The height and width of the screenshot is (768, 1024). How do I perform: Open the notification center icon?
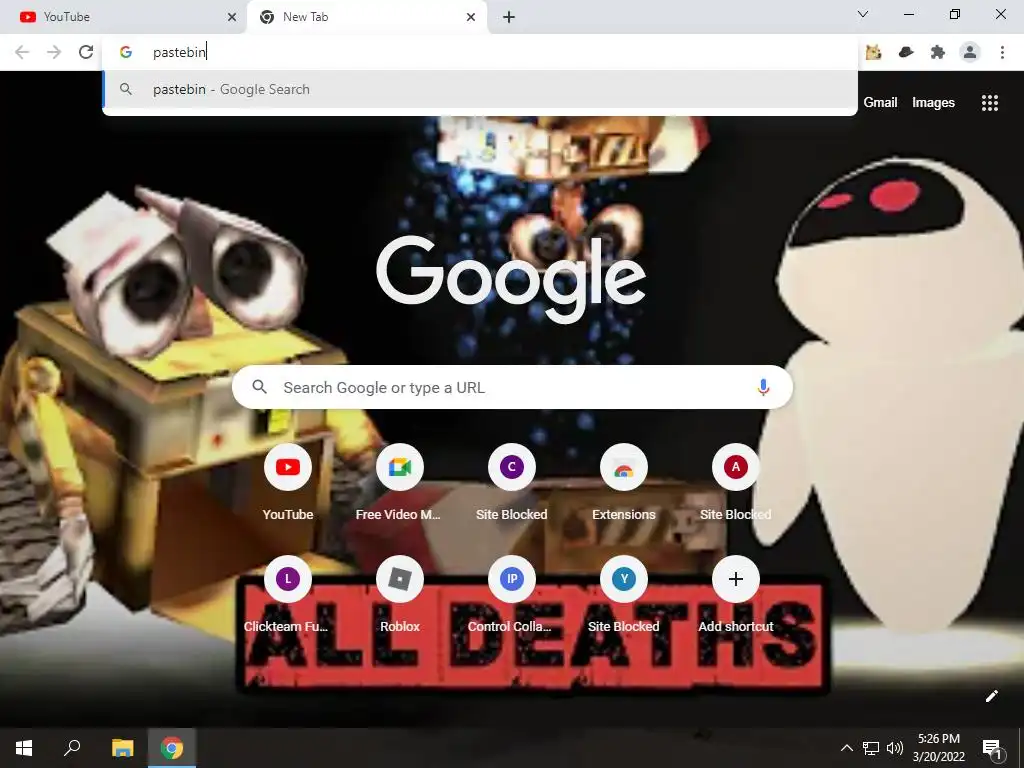(x=992, y=748)
